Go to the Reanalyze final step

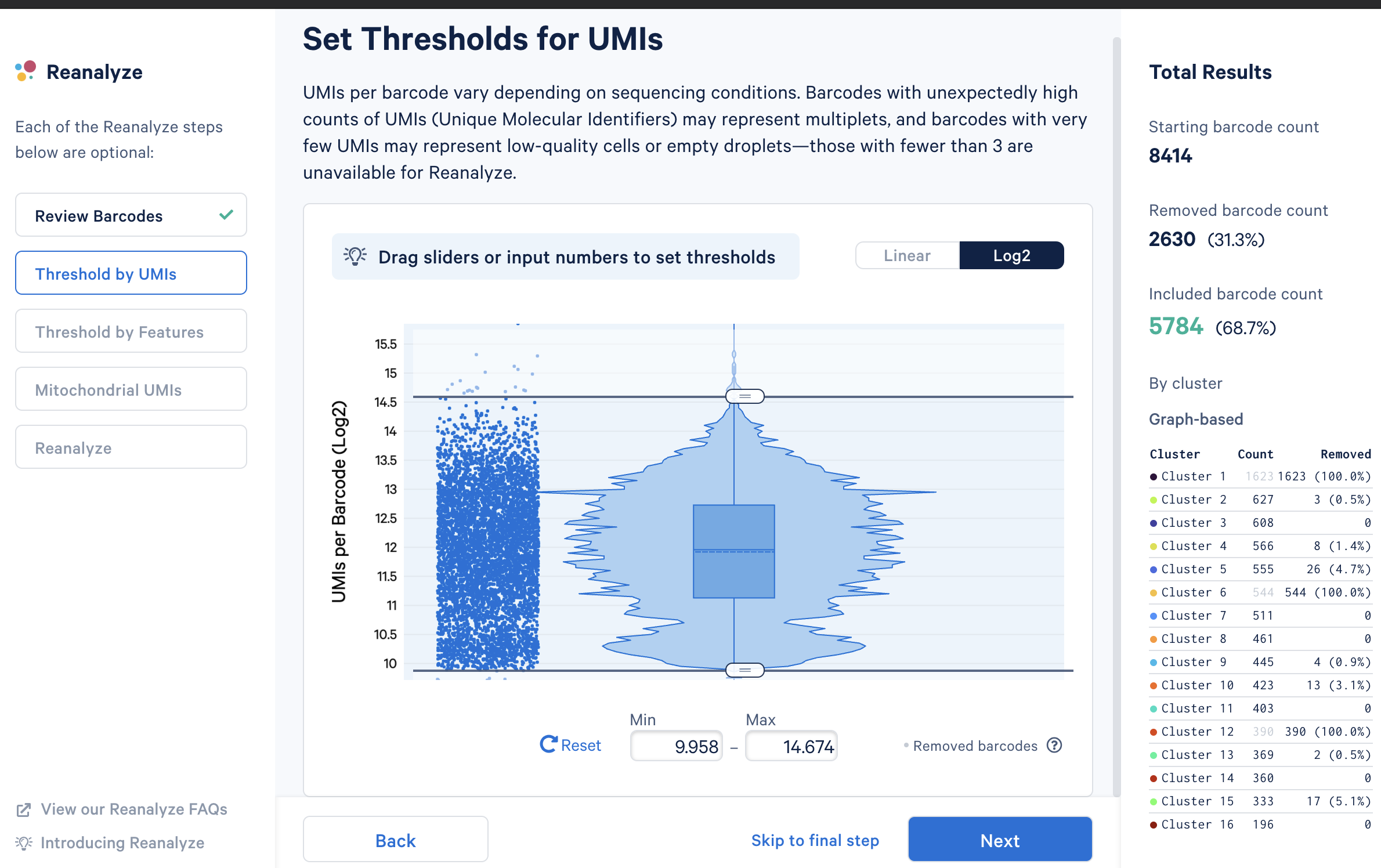pyautogui.click(x=131, y=447)
